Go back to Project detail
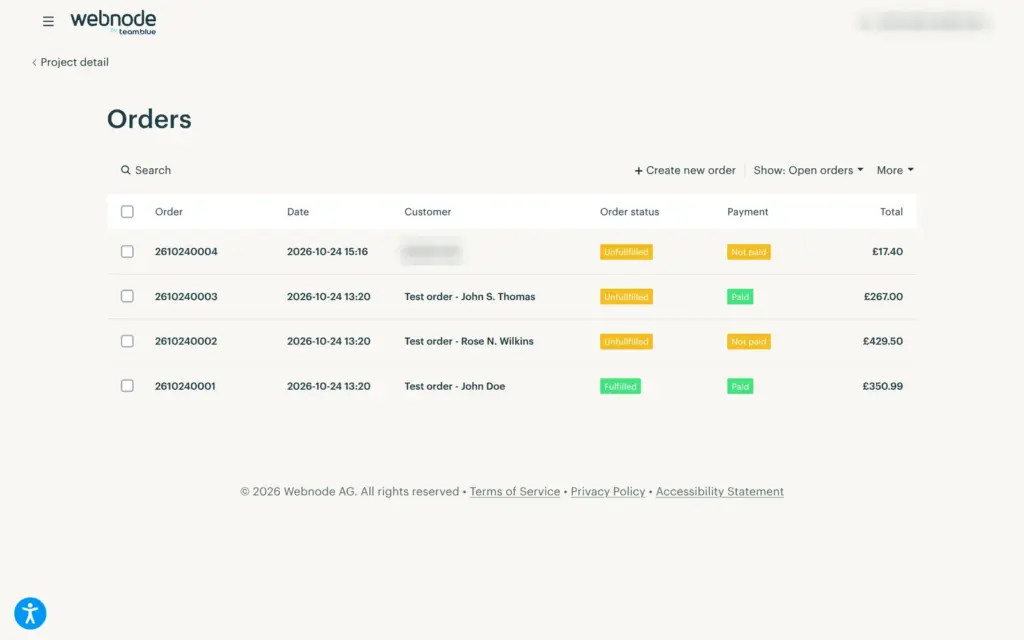 (71, 62)
